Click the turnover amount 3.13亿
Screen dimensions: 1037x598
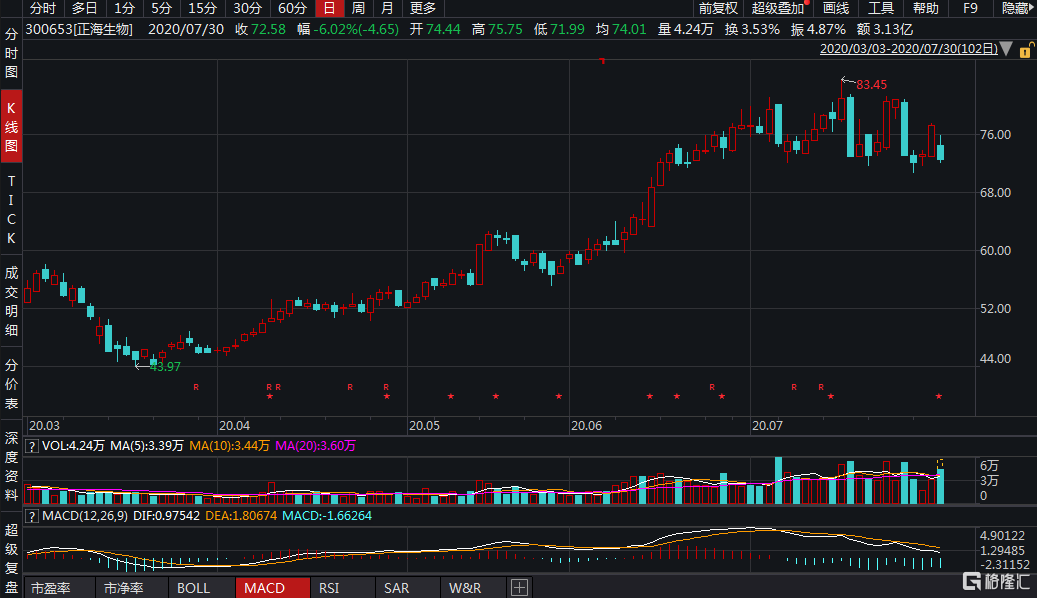pyautogui.click(x=893, y=30)
